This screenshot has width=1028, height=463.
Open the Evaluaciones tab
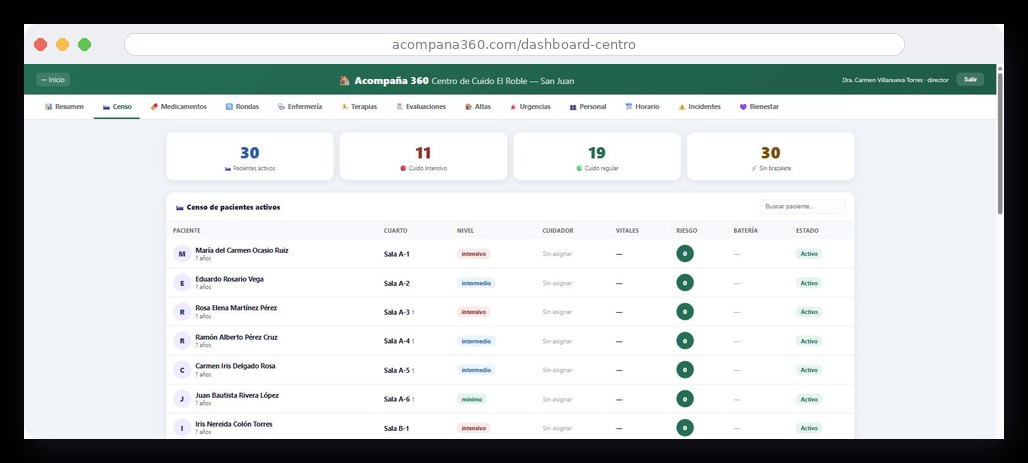420,107
